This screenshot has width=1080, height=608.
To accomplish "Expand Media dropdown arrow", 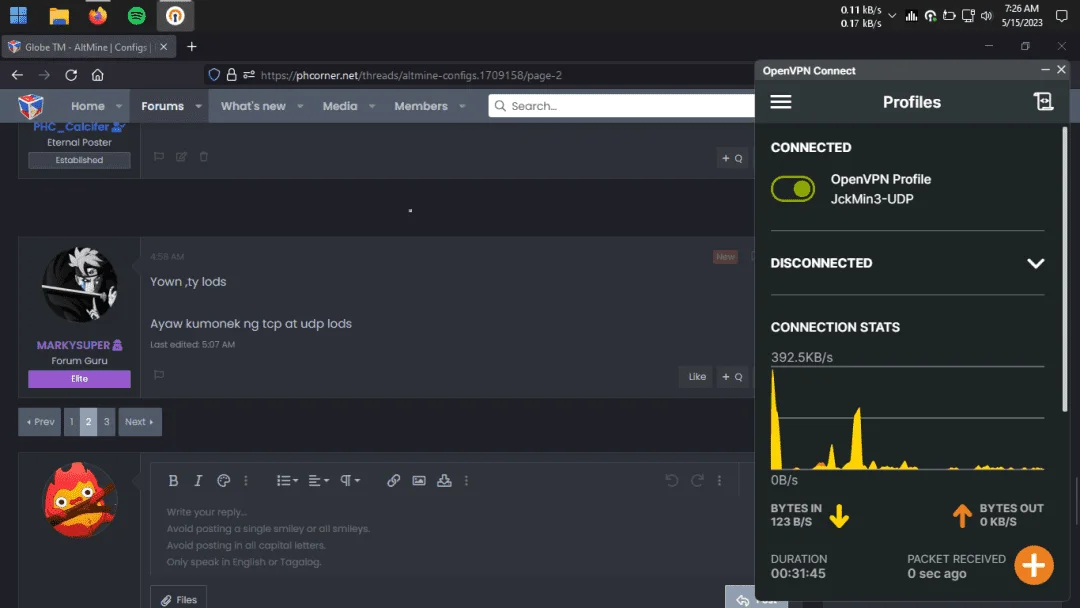I will tap(372, 106).
